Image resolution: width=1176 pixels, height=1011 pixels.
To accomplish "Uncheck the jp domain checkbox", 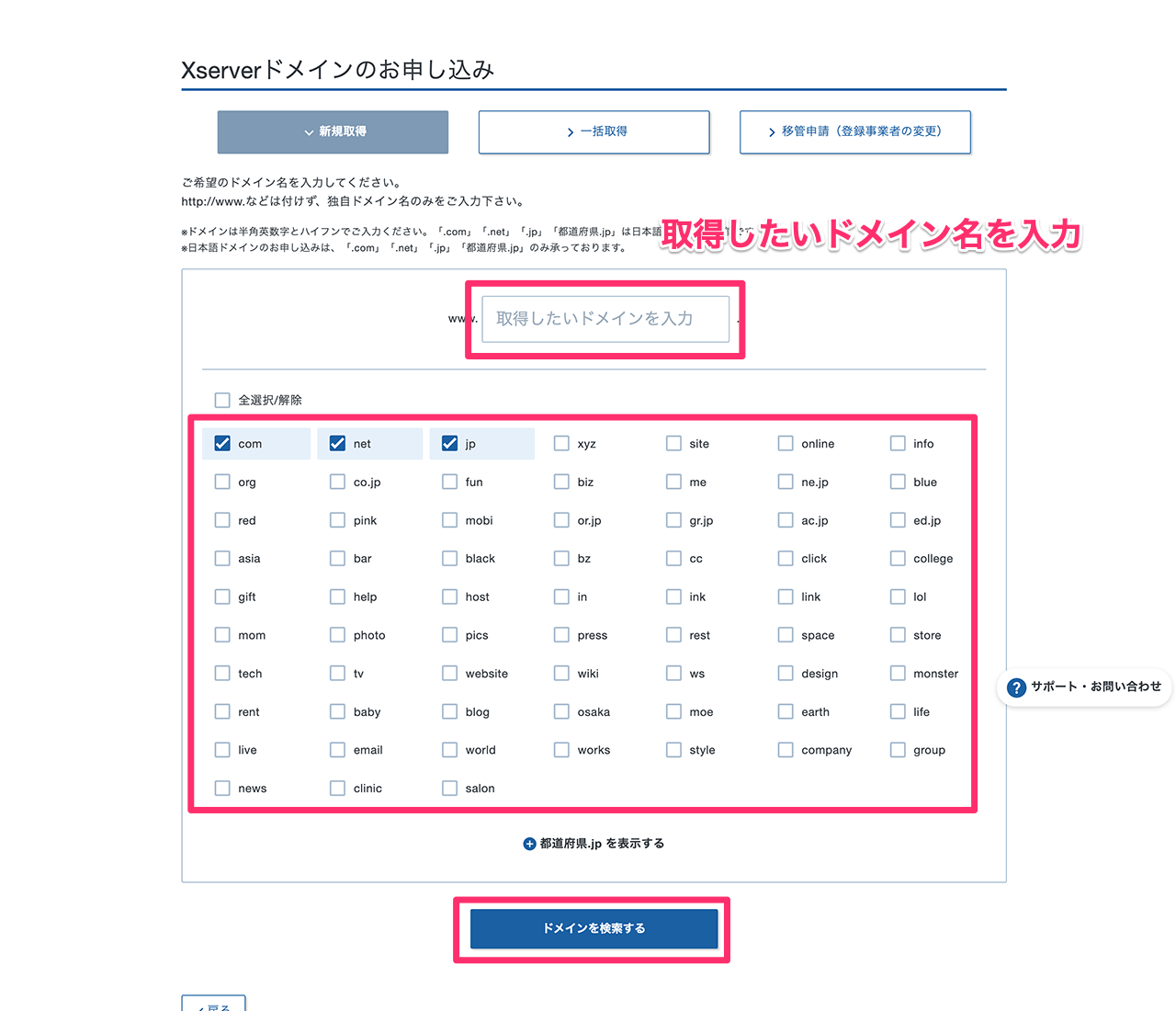I will pos(449,443).
